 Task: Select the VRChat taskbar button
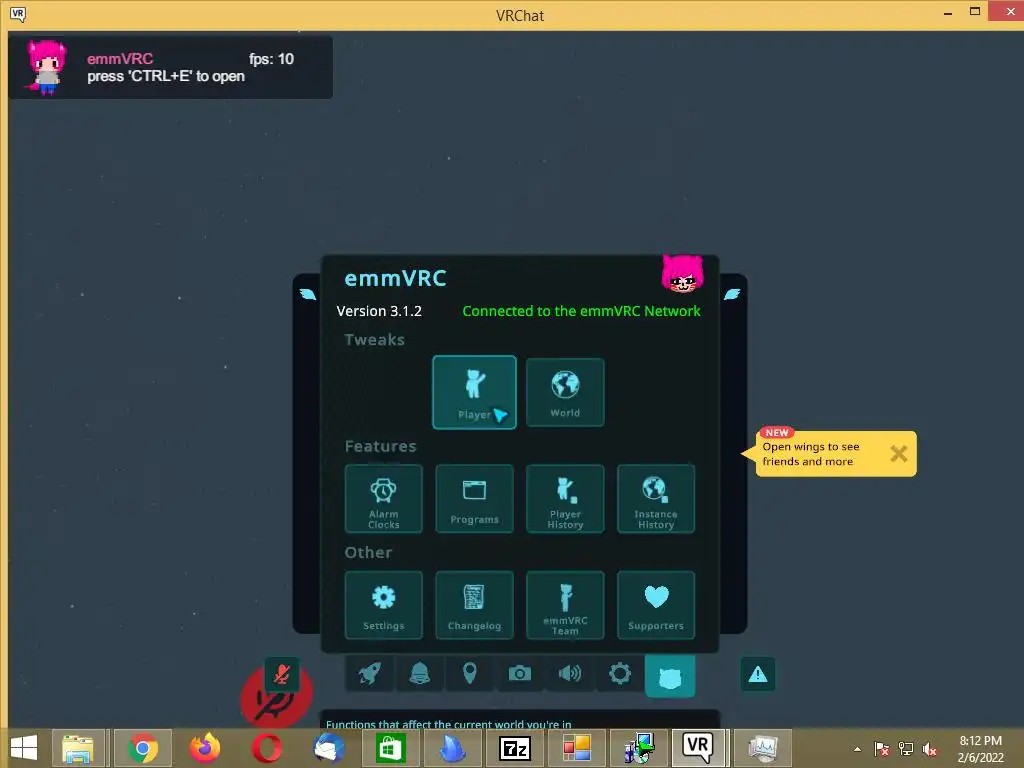coord(697,748)
